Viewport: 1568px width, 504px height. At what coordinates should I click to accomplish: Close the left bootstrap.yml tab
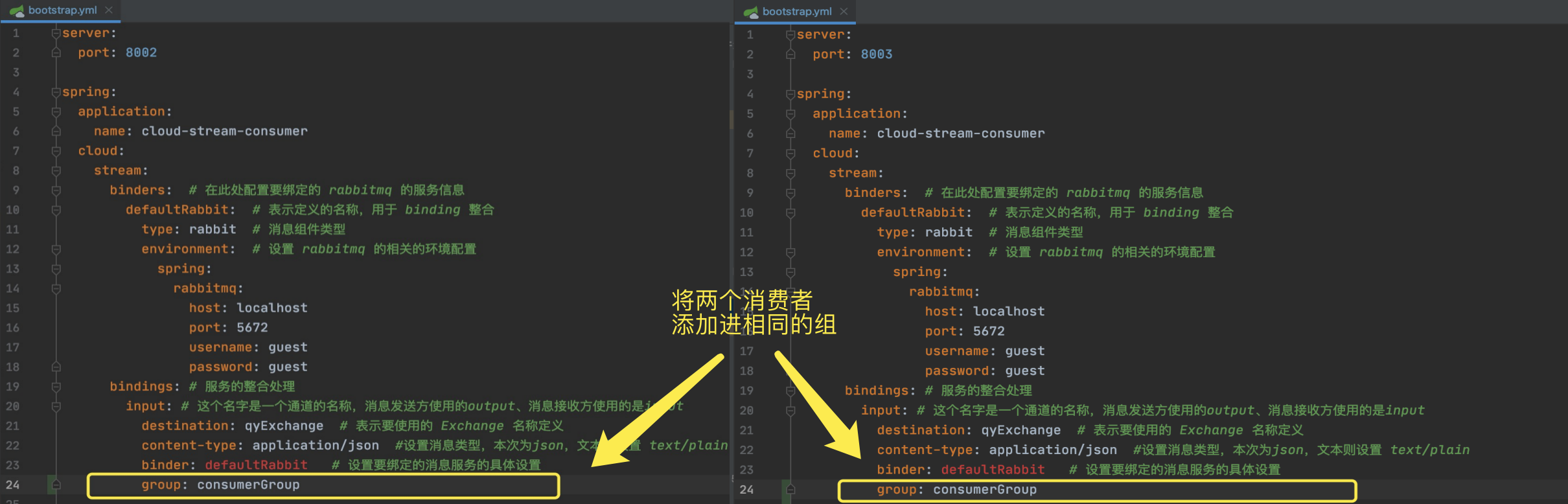click(x=109, y=10)
